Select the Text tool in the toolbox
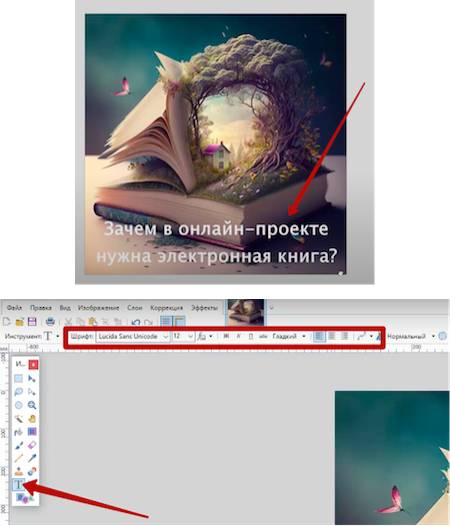 18,484
